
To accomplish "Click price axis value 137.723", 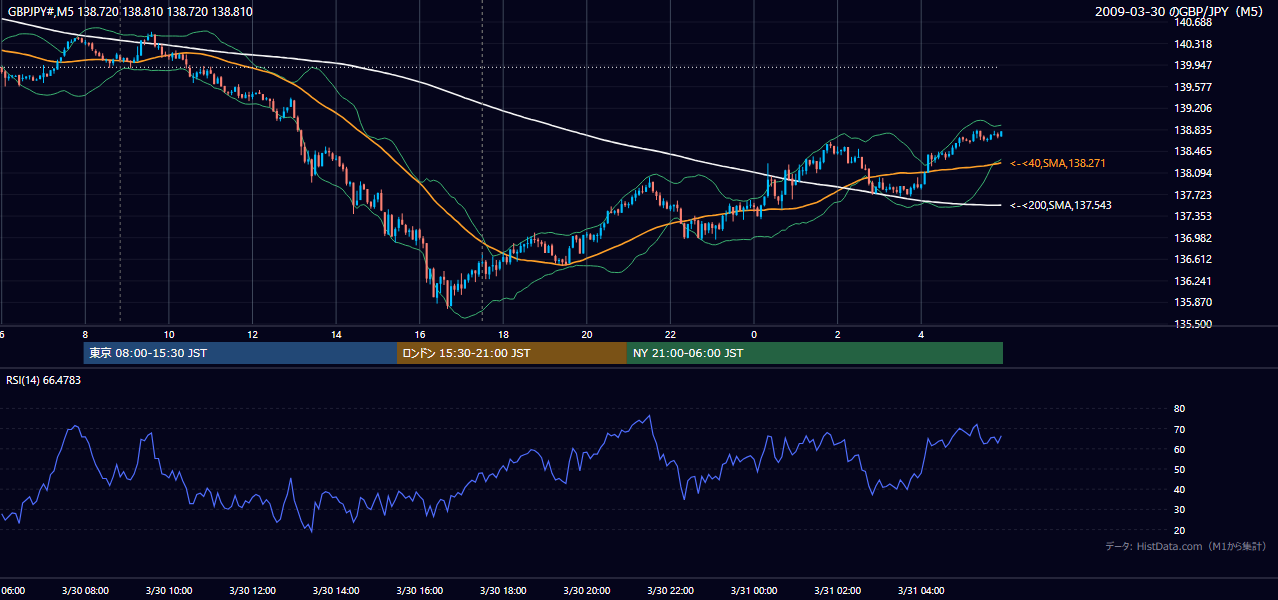I will (x=1194, y=195).
